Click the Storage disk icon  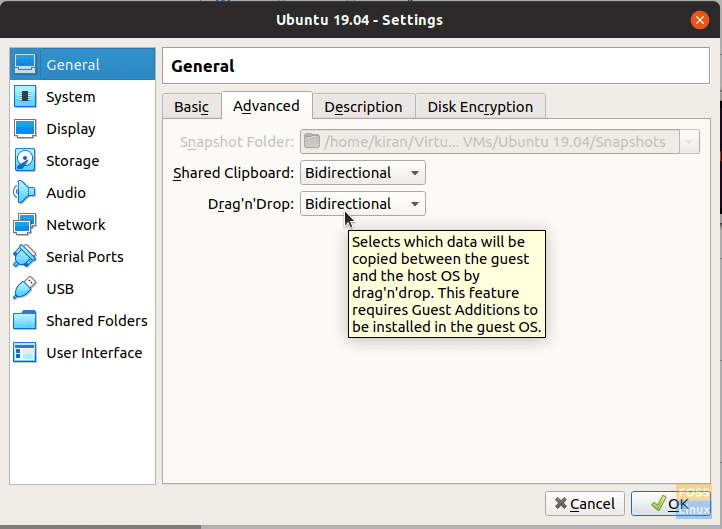pyautogui.click(x=25, y=160)
